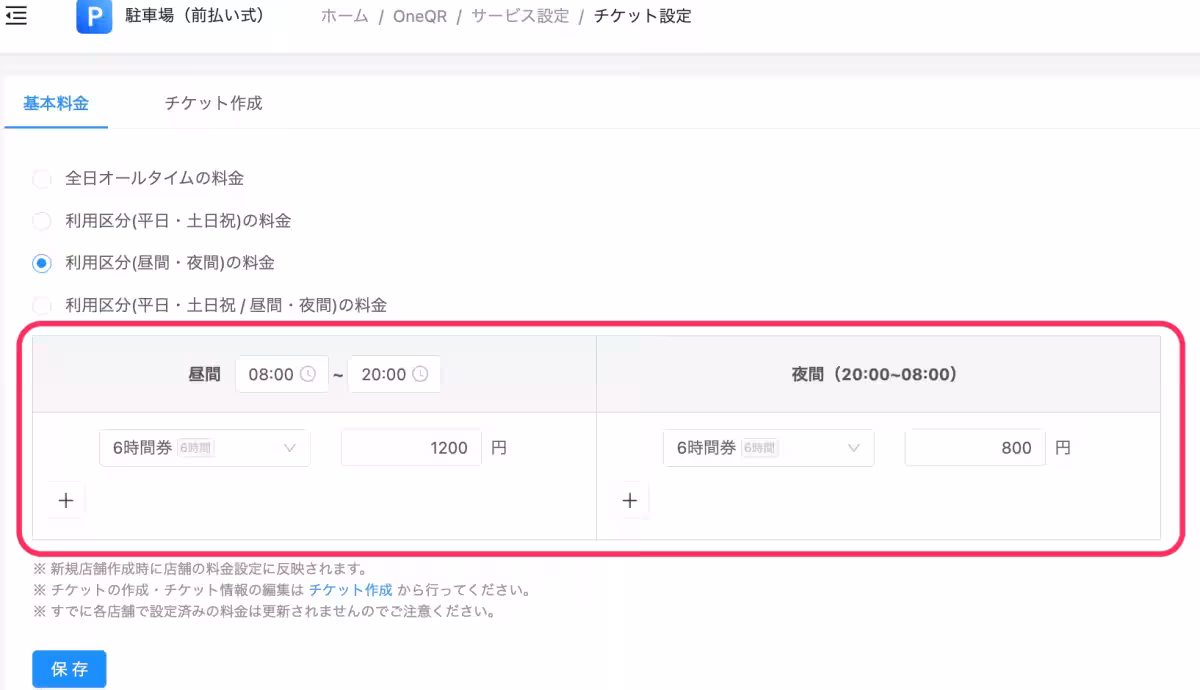This screenshot has width=1200, height=690.
Task: Click the sidebar collapse hamburger icon
Action: coord(15,15)
